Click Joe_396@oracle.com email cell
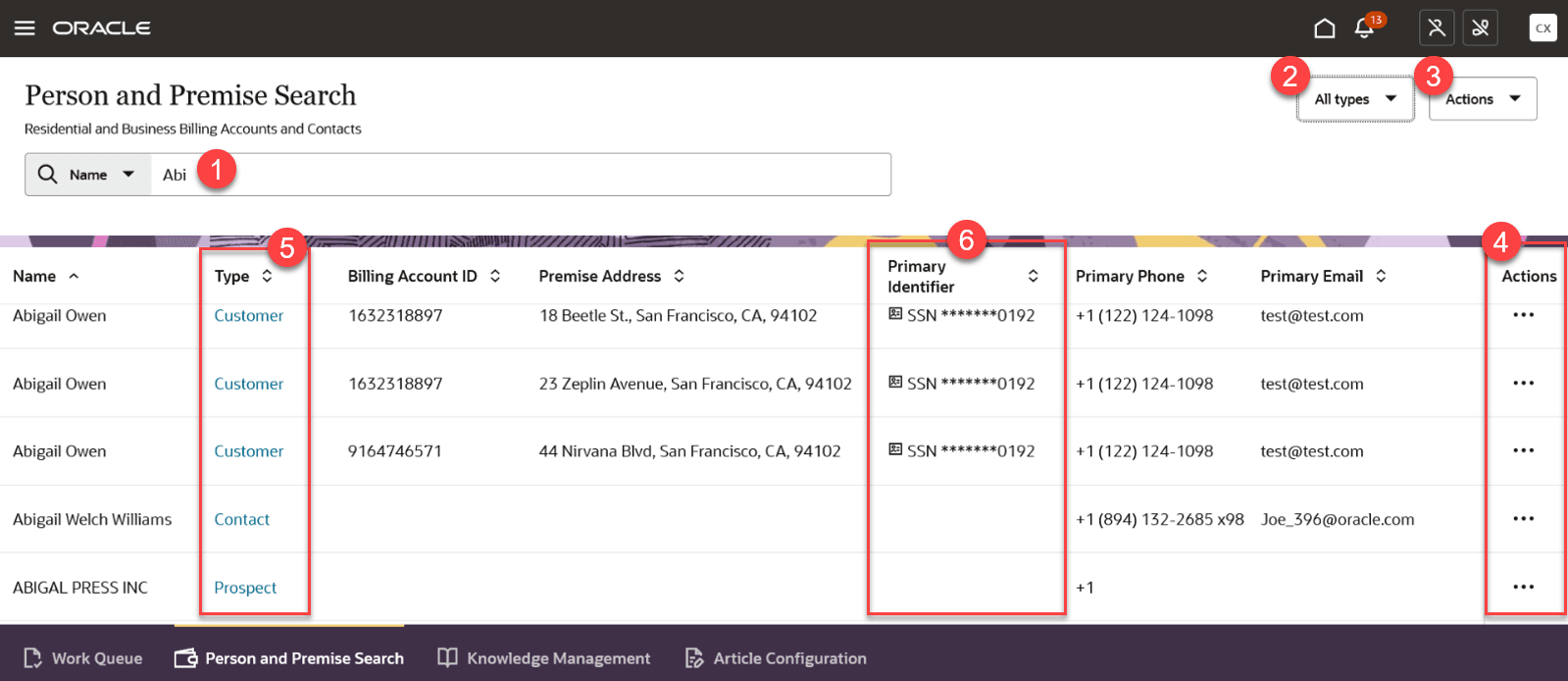 [1338, 519]
